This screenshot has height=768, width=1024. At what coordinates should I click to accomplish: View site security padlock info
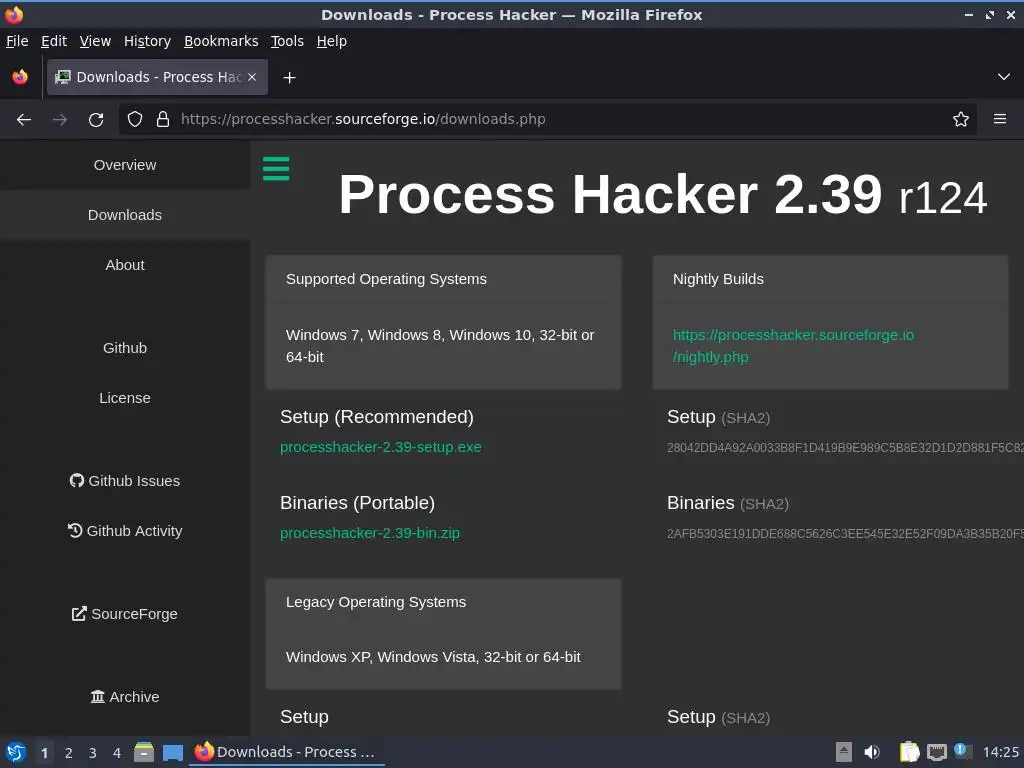coord(163,119)
